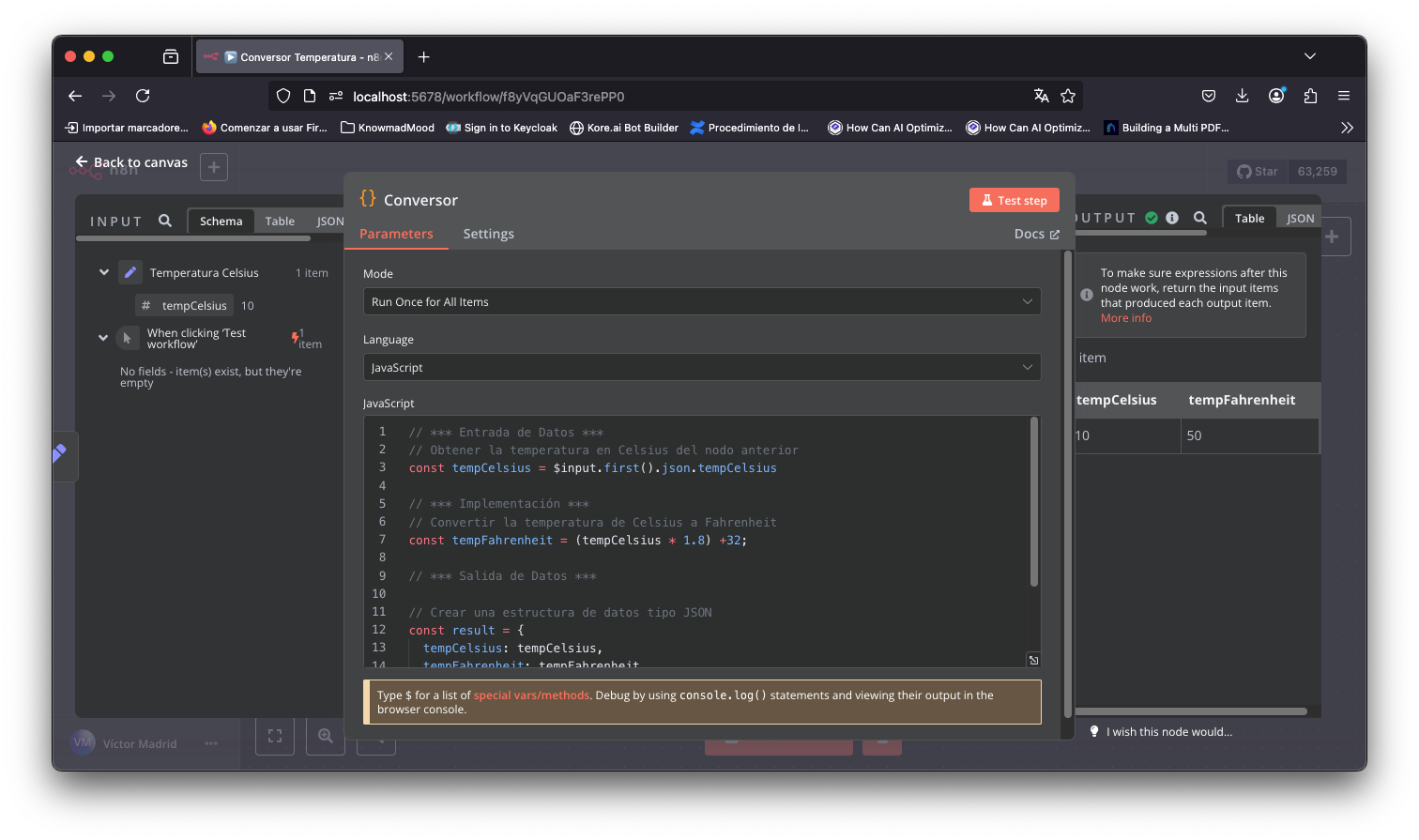Show output as JSON tab
Image resolution: width=1419 pixels, height=840 pixels.
pyautogui.click(x=1300, y=218)
